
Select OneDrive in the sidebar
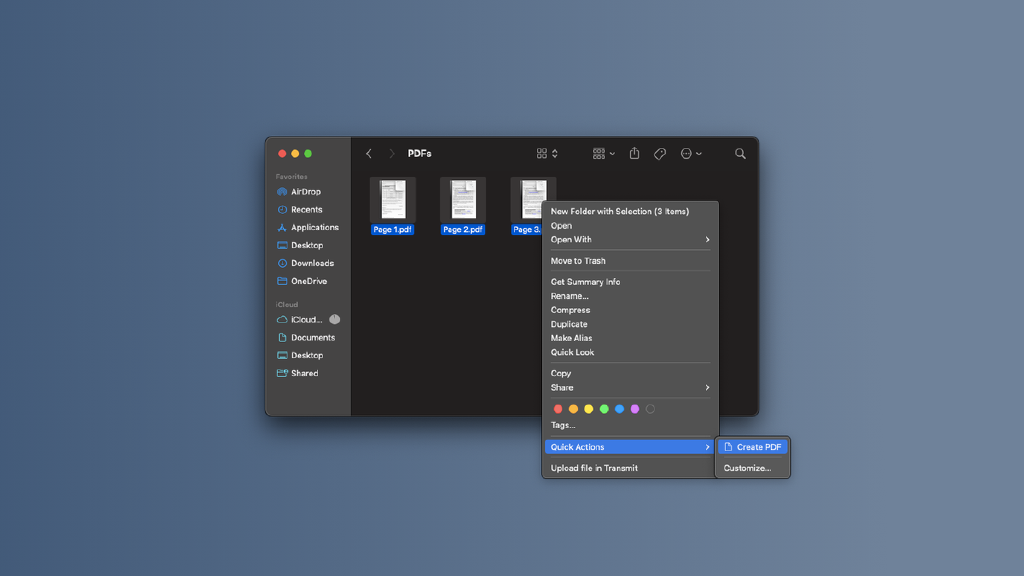(308, 281)
